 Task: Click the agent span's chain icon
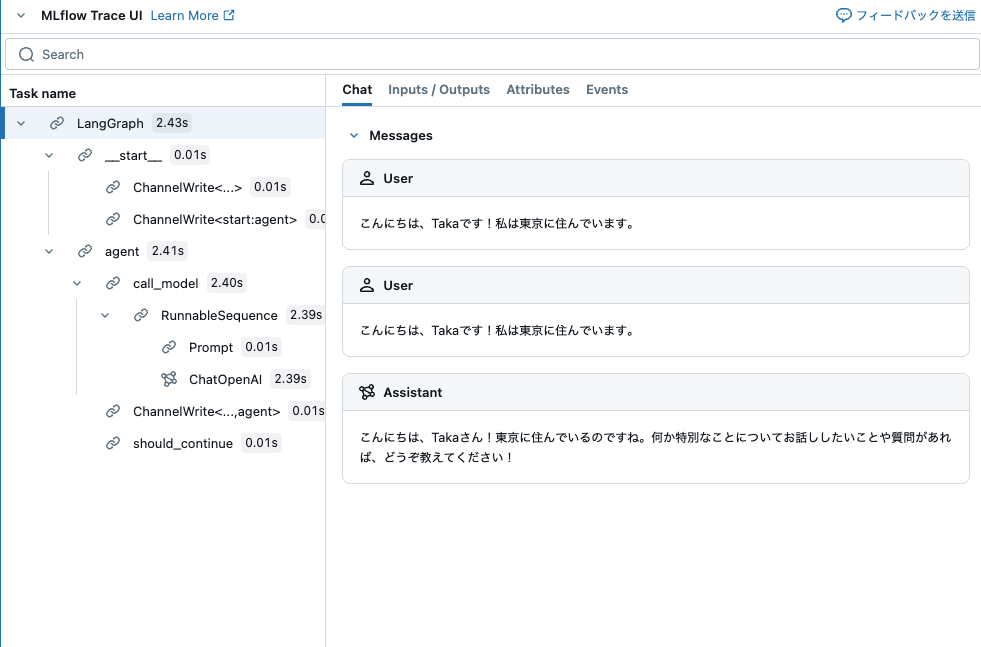pyautogui.click(x=85, y=251)
